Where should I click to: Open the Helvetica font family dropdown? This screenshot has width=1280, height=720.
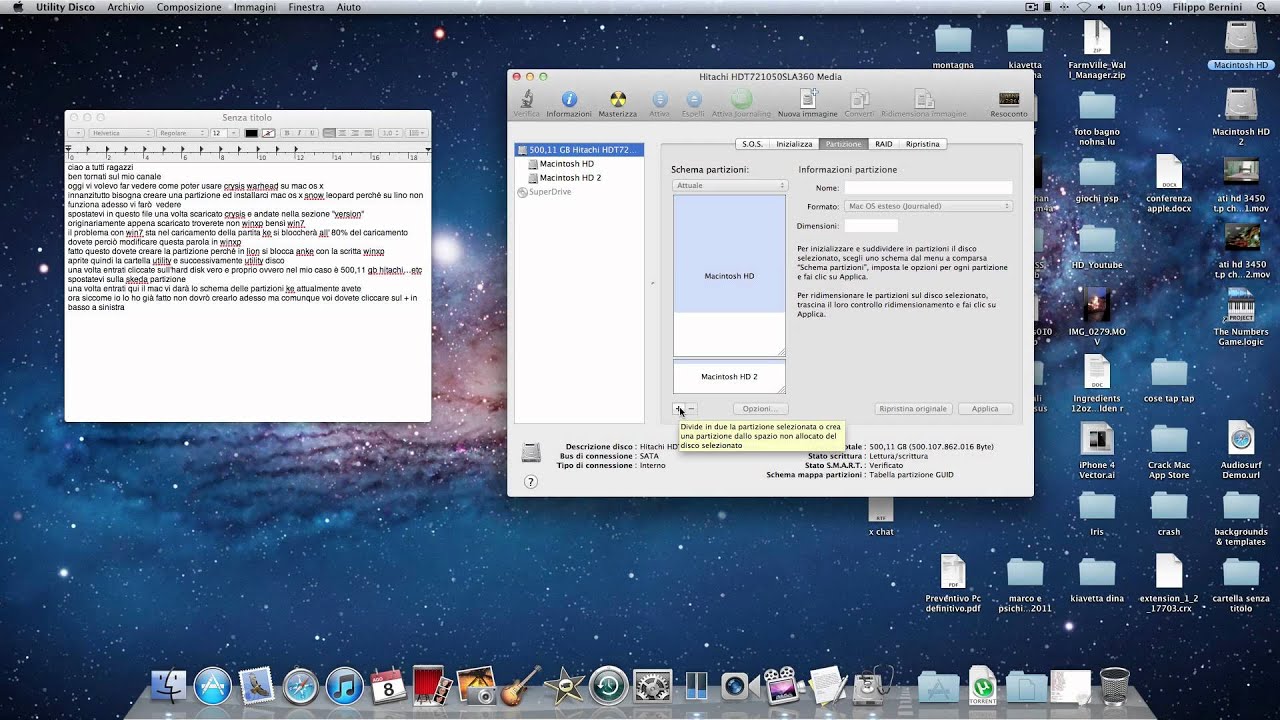[121, 133]
